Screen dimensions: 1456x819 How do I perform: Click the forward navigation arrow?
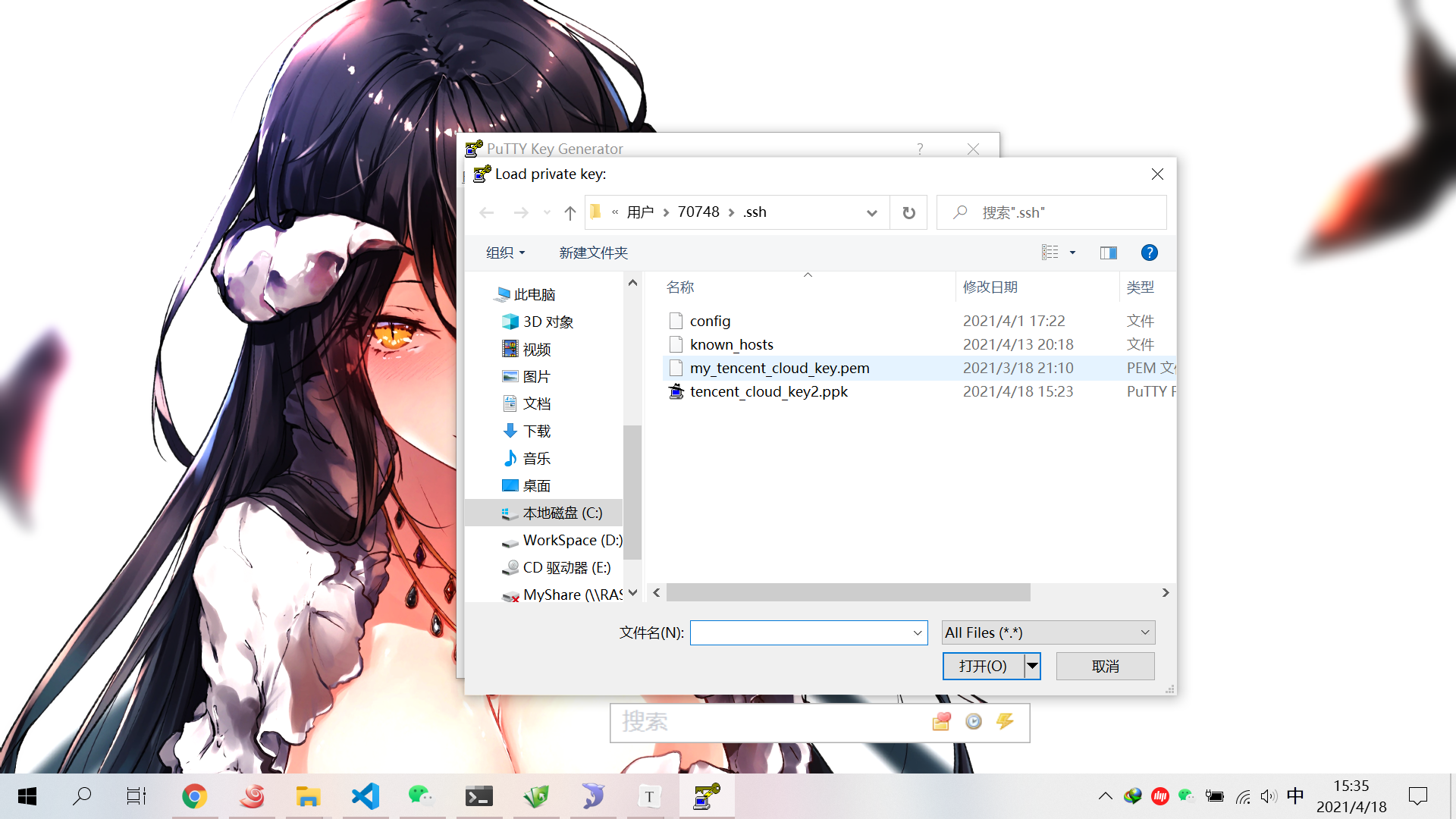[521, 213]
